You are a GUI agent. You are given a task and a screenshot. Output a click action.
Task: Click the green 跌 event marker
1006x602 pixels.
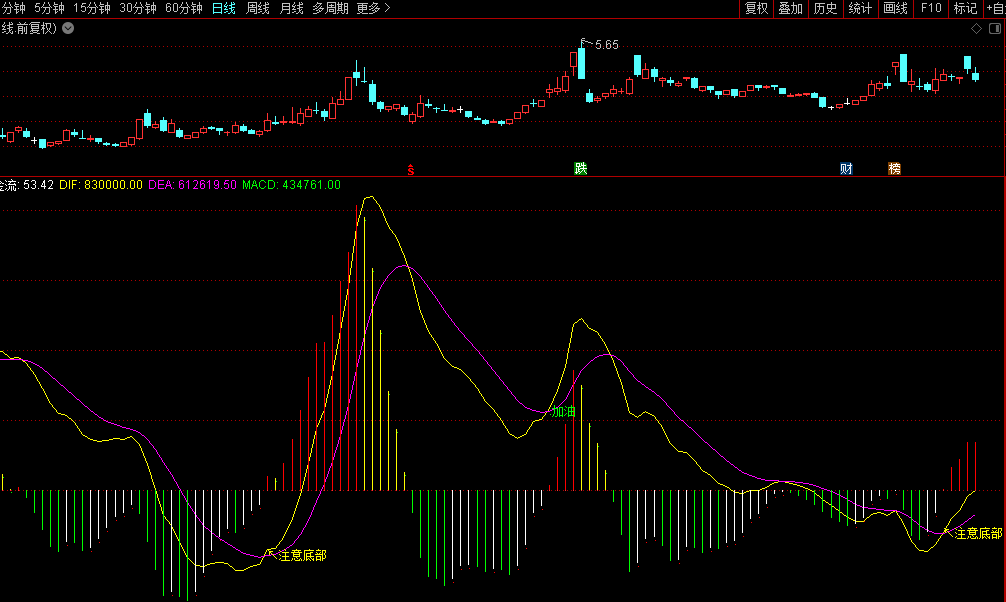tap(581, 168)
